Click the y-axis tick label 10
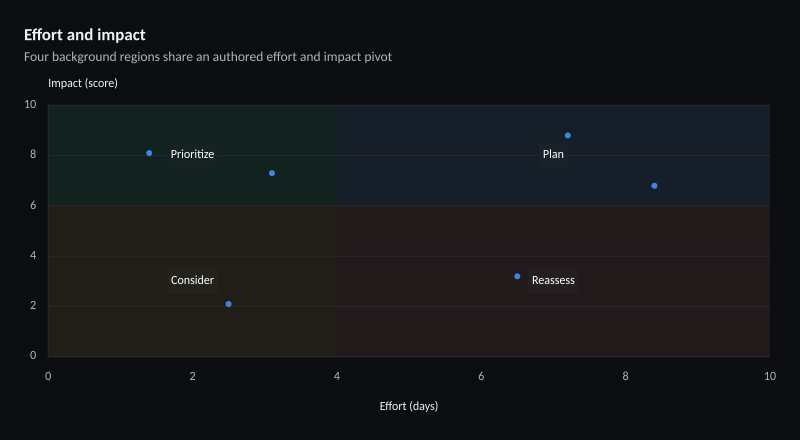800x440 pixels. pyautogui.click(x=31, y=104)
